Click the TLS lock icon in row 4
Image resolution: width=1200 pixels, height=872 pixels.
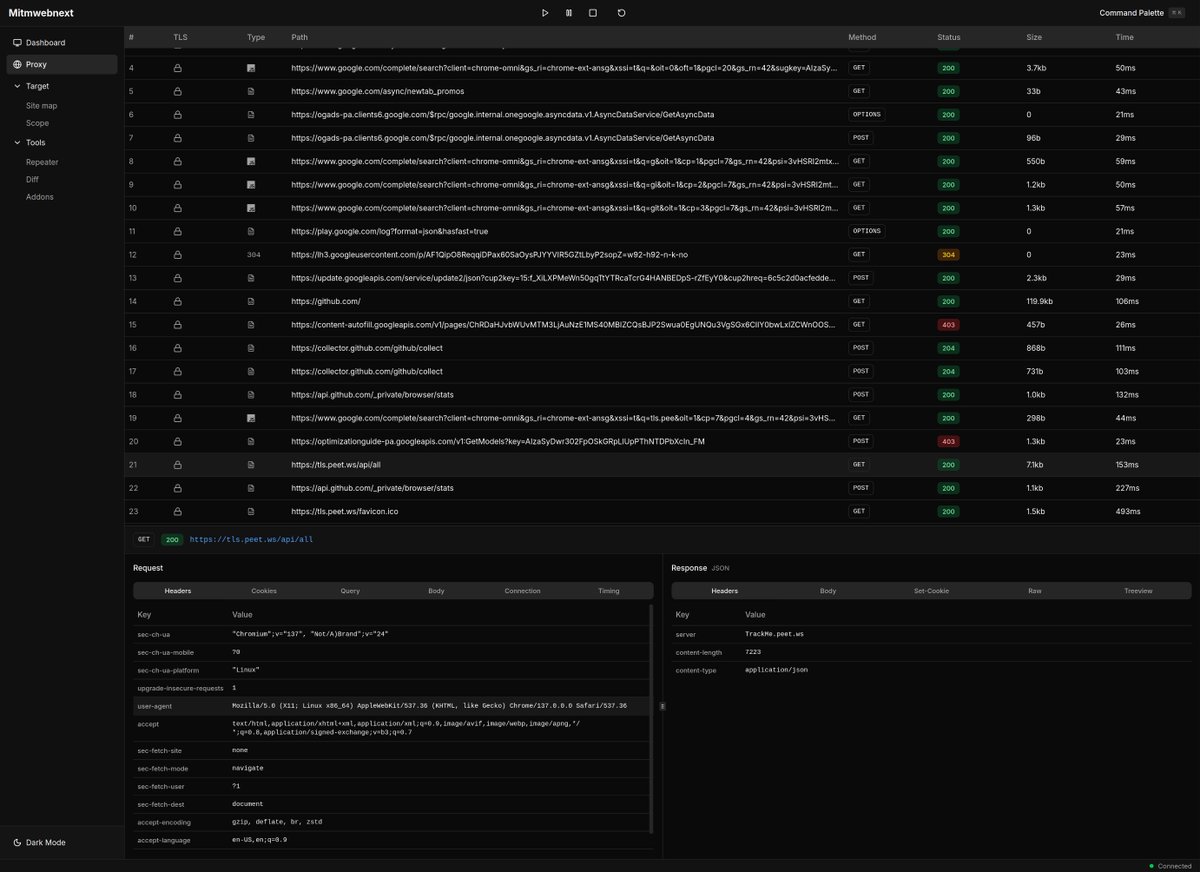178,67
